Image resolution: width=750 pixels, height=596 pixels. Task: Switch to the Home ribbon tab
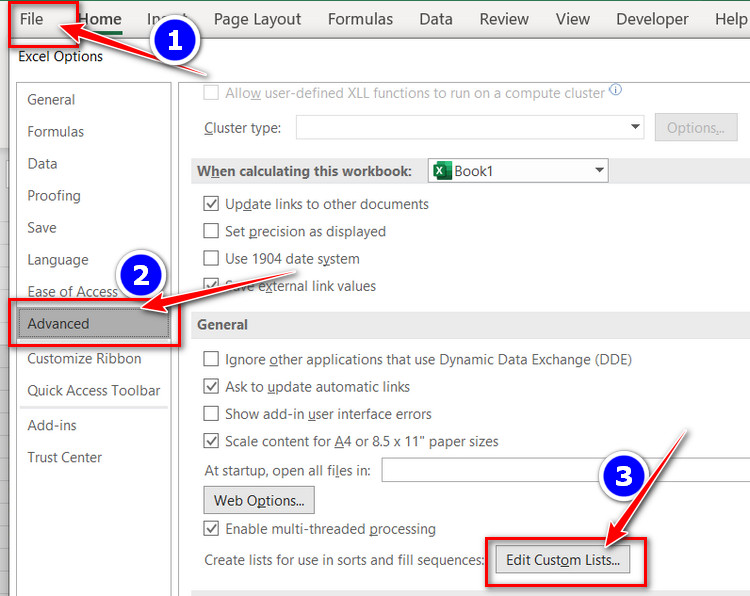[100, 19]
